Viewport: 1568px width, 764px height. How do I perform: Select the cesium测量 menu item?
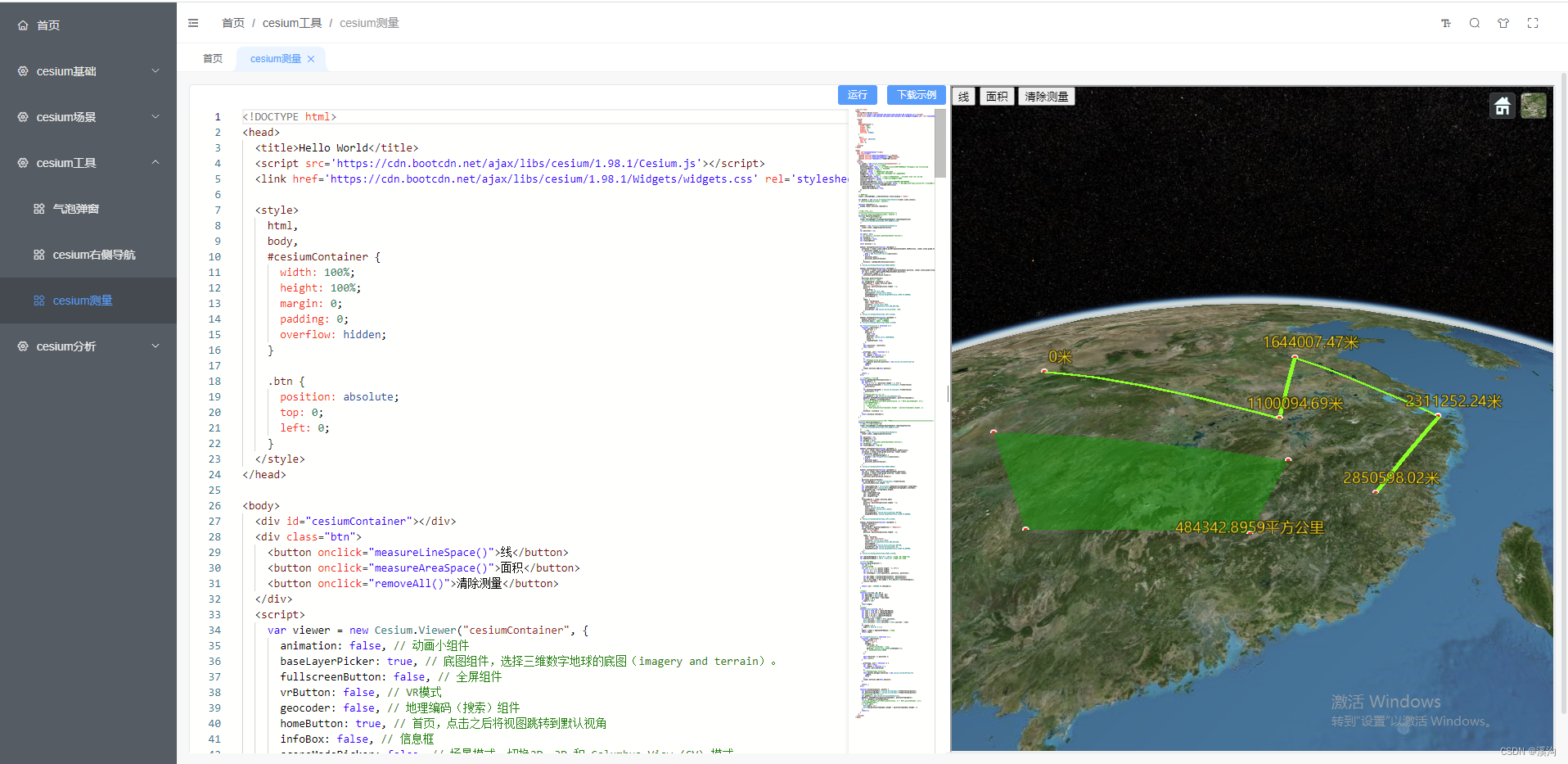pyautogui.click(x=88, y=301)
